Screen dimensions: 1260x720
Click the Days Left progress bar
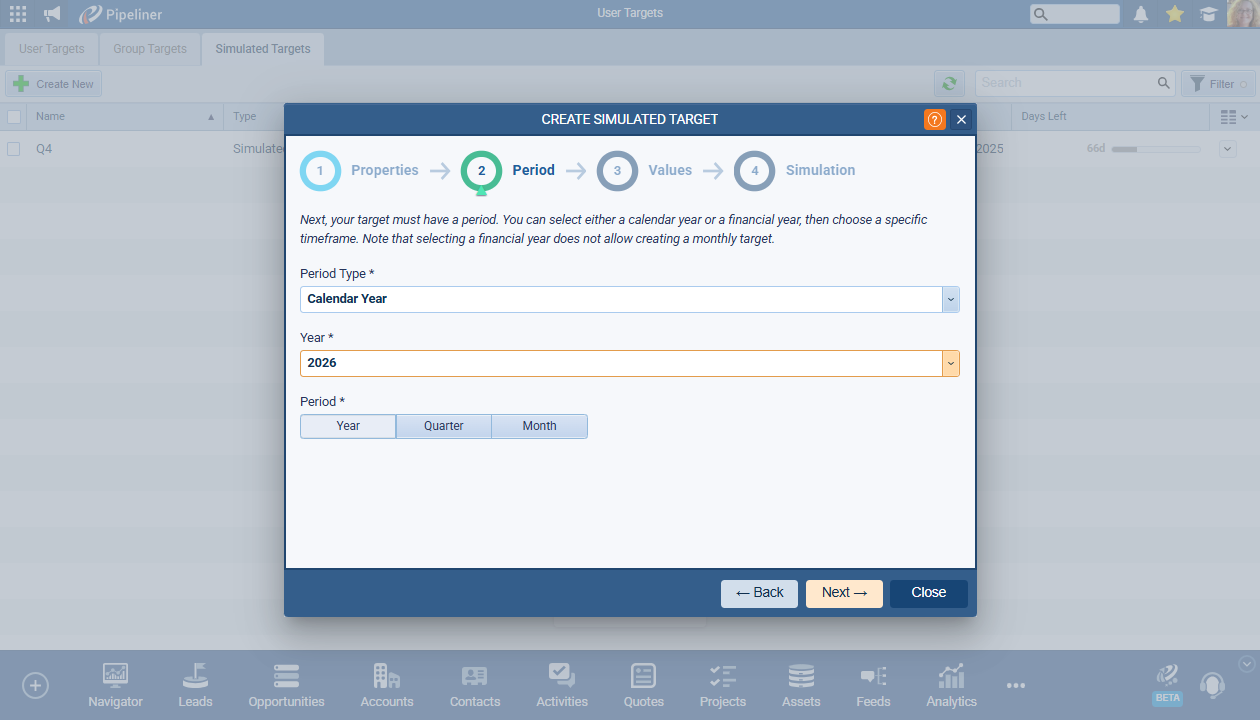pyautogui.click(x=1155, y=149)
